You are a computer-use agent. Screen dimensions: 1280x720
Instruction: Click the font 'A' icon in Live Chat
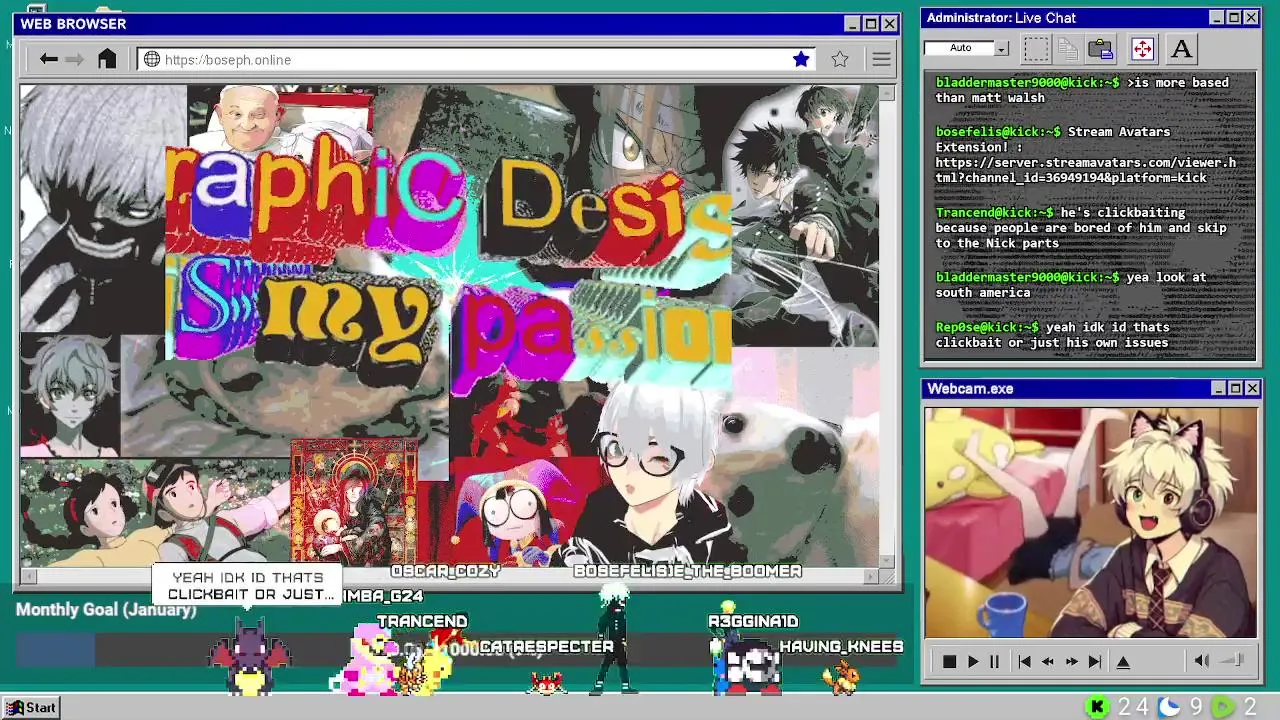tap(1181, 48)
